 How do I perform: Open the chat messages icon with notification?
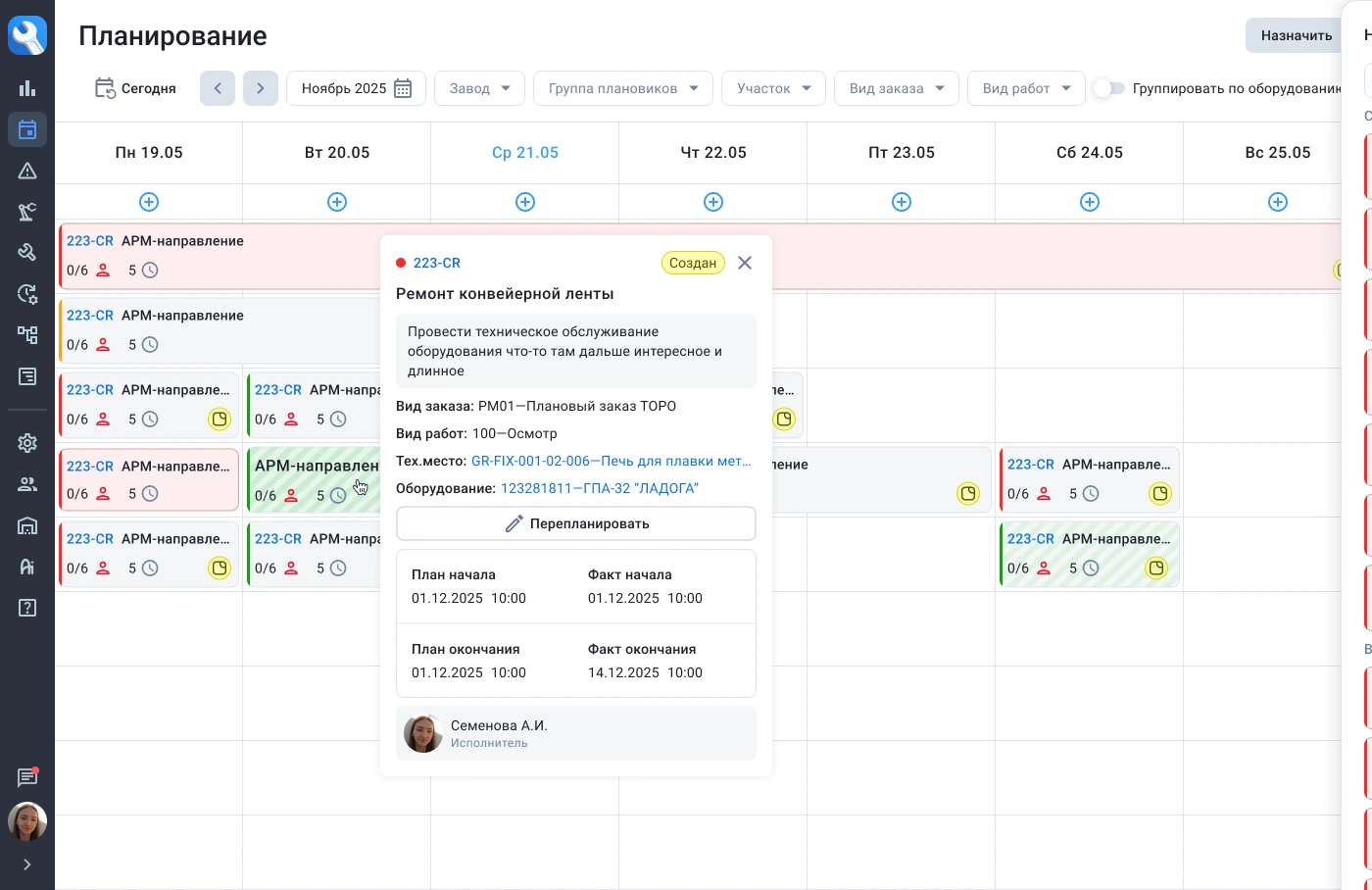click(x=27, y=777)
